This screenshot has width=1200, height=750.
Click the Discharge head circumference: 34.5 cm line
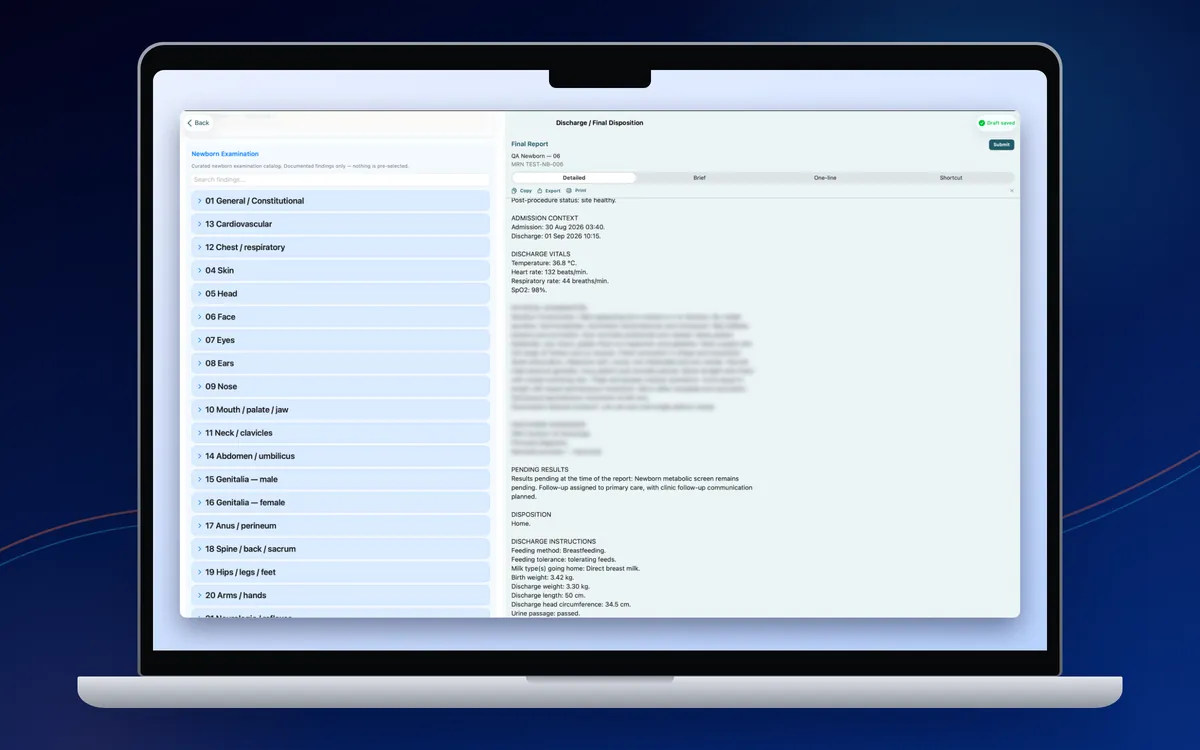tap(571, 605)
